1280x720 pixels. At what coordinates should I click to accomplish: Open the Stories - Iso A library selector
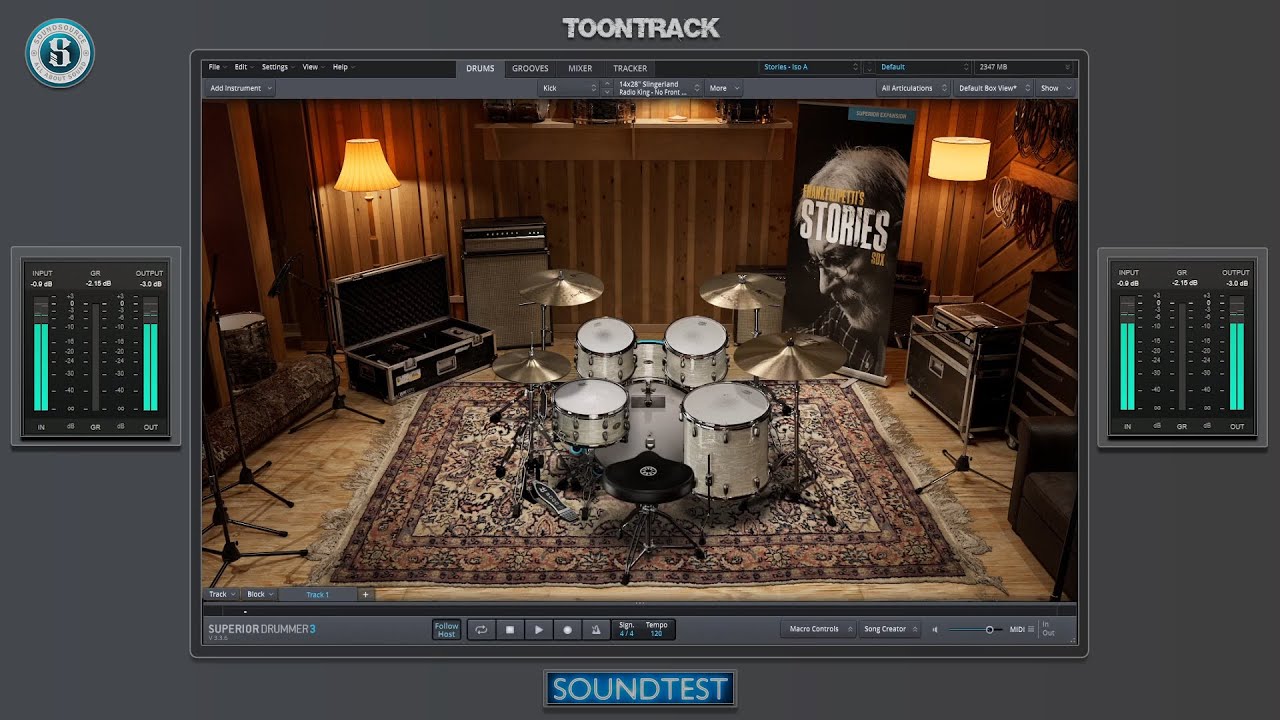[810, 67]
